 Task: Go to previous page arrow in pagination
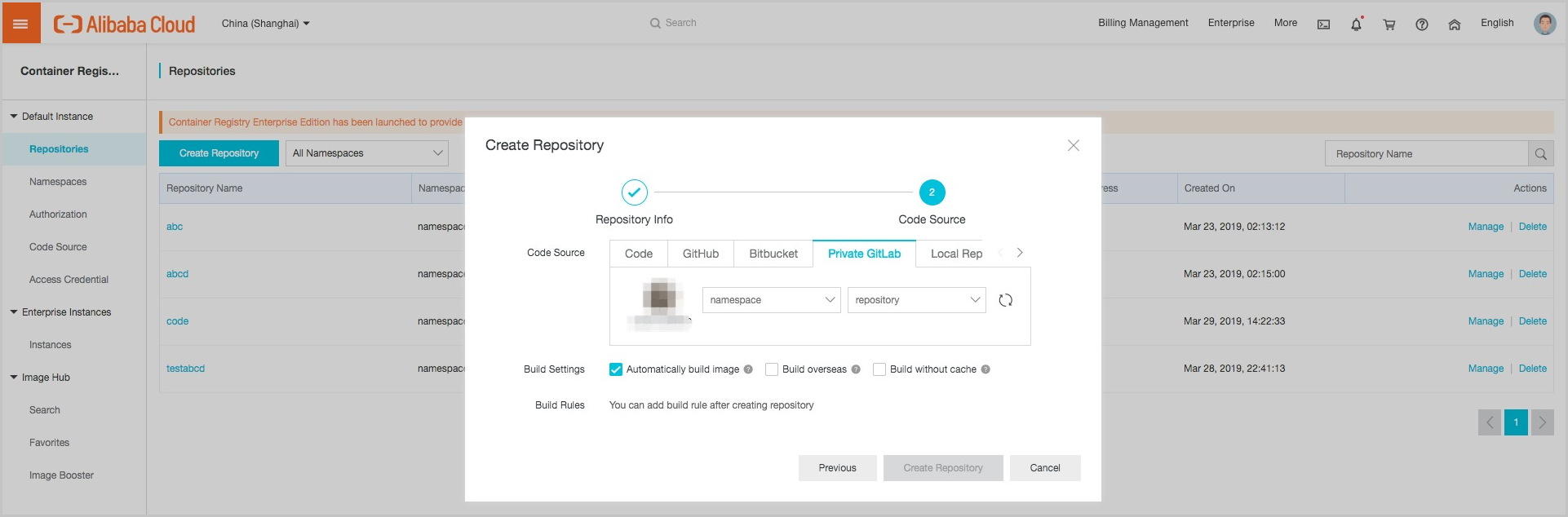pyautogui.click(x=1489, y=422)
